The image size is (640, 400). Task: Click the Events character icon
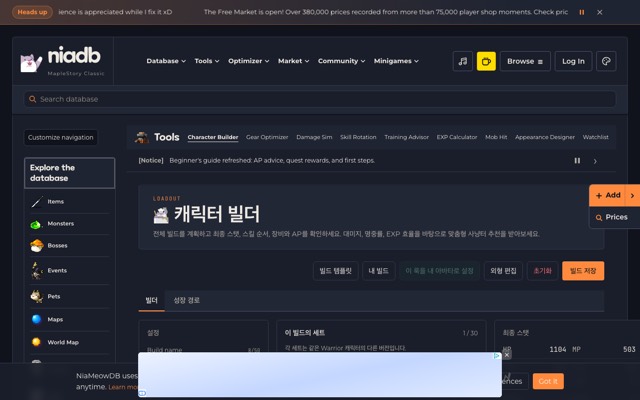pyautogui.click(x=37, y=270)
